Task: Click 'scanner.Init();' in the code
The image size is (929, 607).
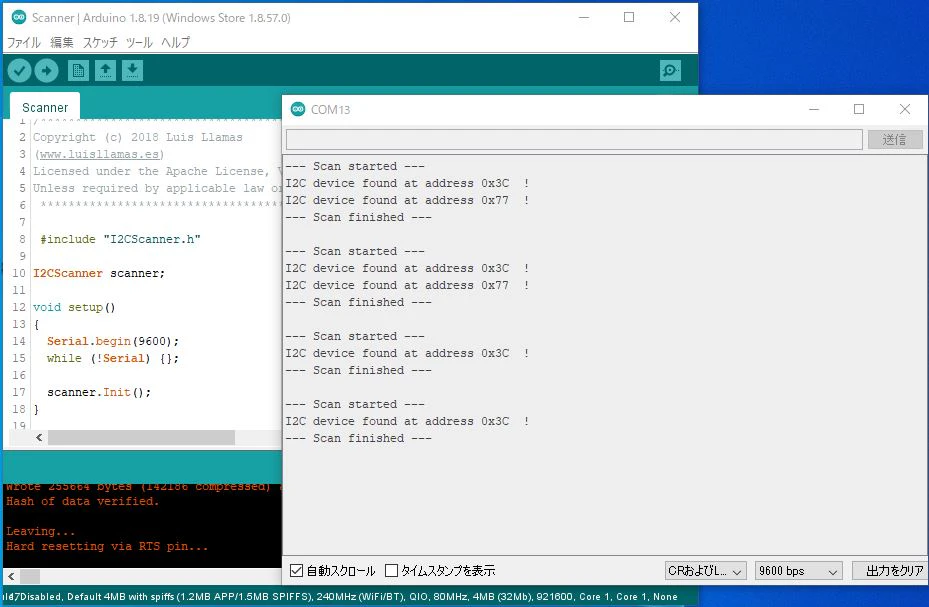Action: [99, 392]
